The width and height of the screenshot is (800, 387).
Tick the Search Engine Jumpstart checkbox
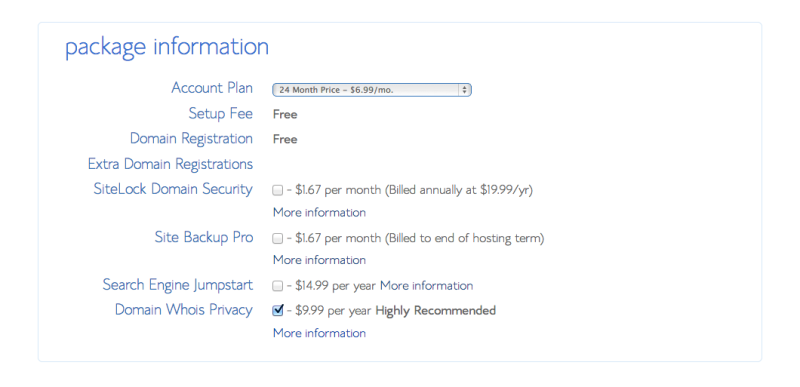[277, 286]
